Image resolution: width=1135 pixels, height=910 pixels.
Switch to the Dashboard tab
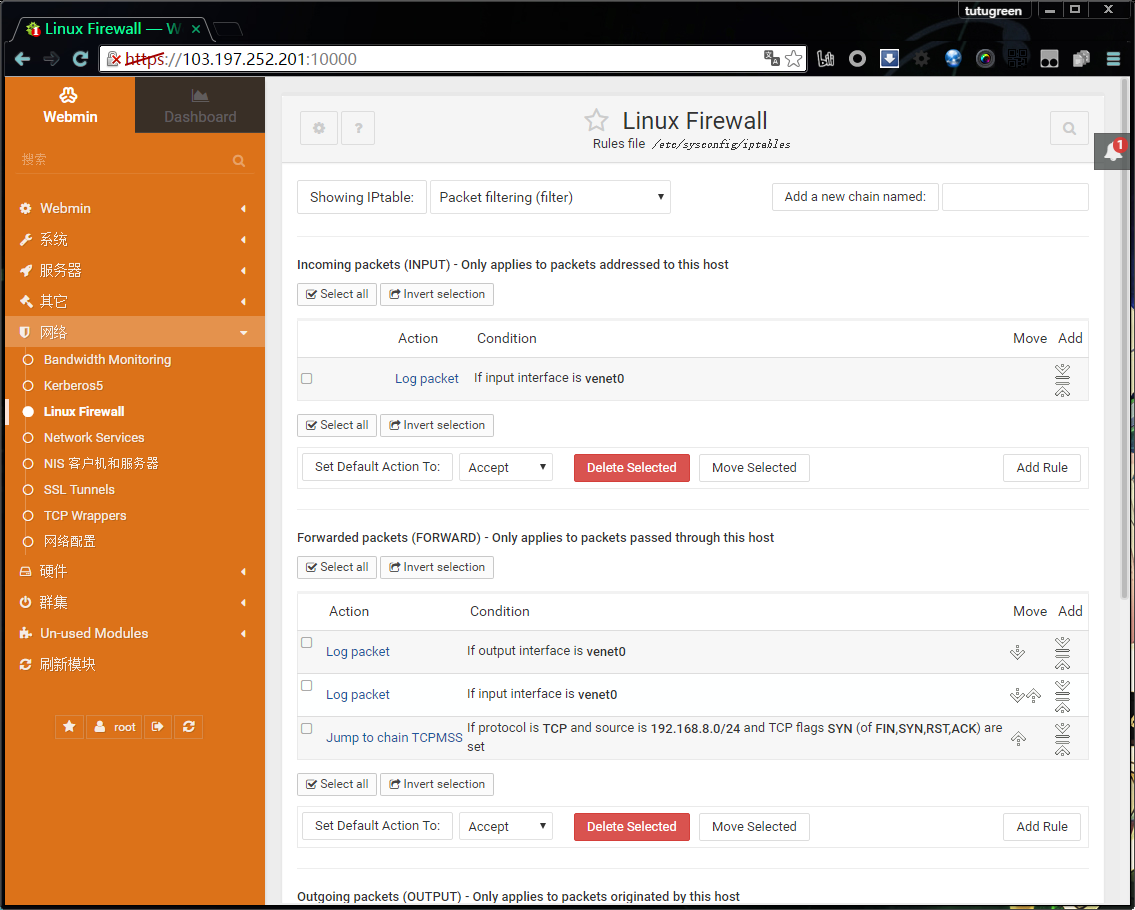(200, 106)
